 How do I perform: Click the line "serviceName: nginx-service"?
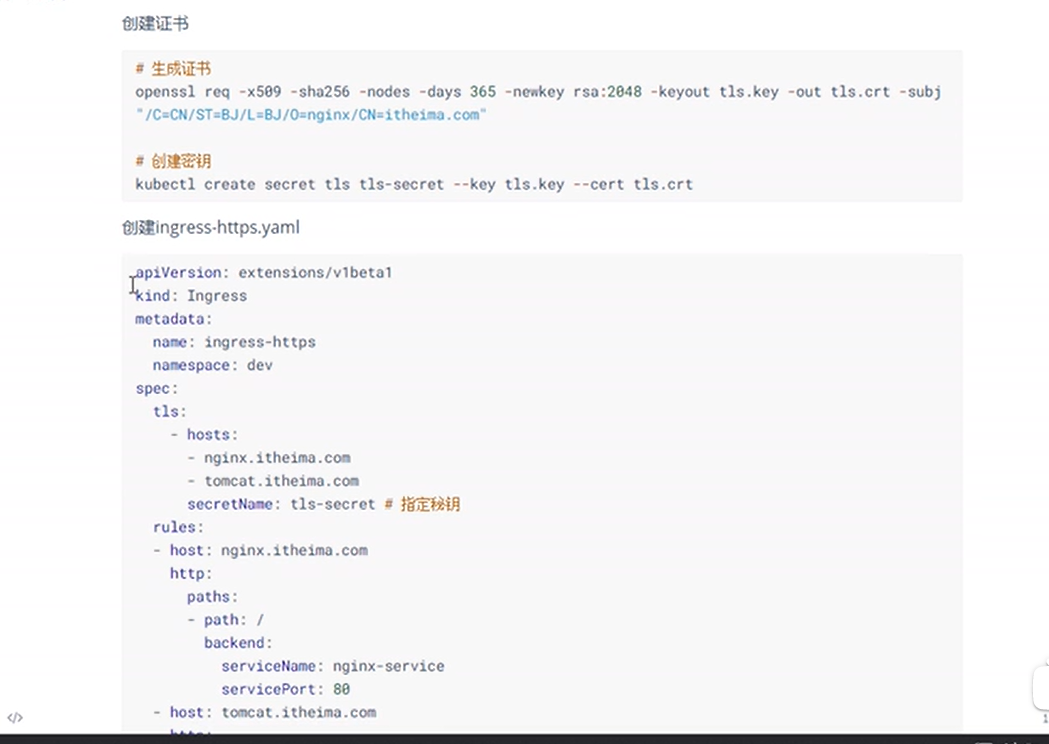[x=333, y=666]
